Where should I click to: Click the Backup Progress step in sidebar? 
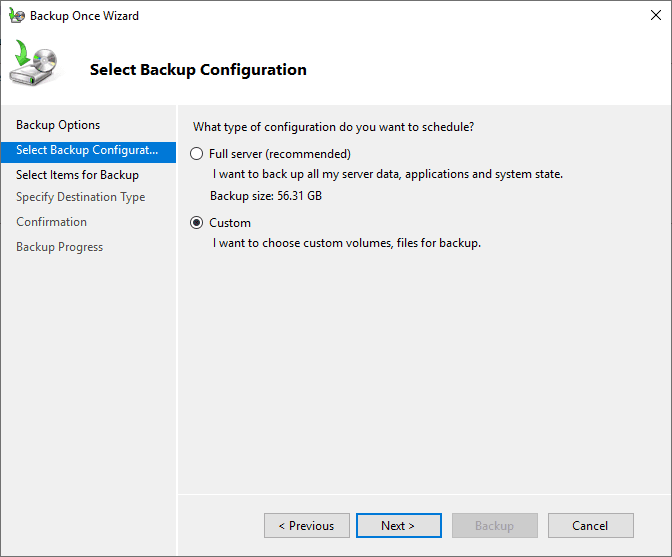[59, 247]
